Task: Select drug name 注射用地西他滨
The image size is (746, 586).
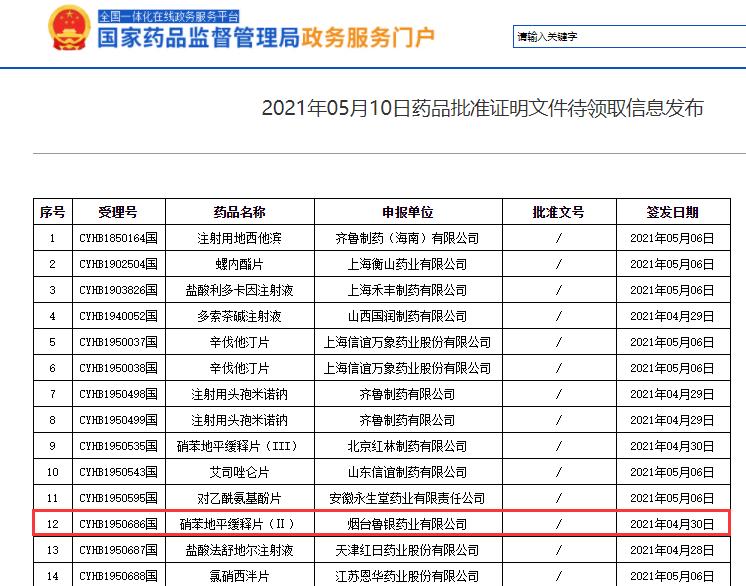Action: tap(239, 238)
